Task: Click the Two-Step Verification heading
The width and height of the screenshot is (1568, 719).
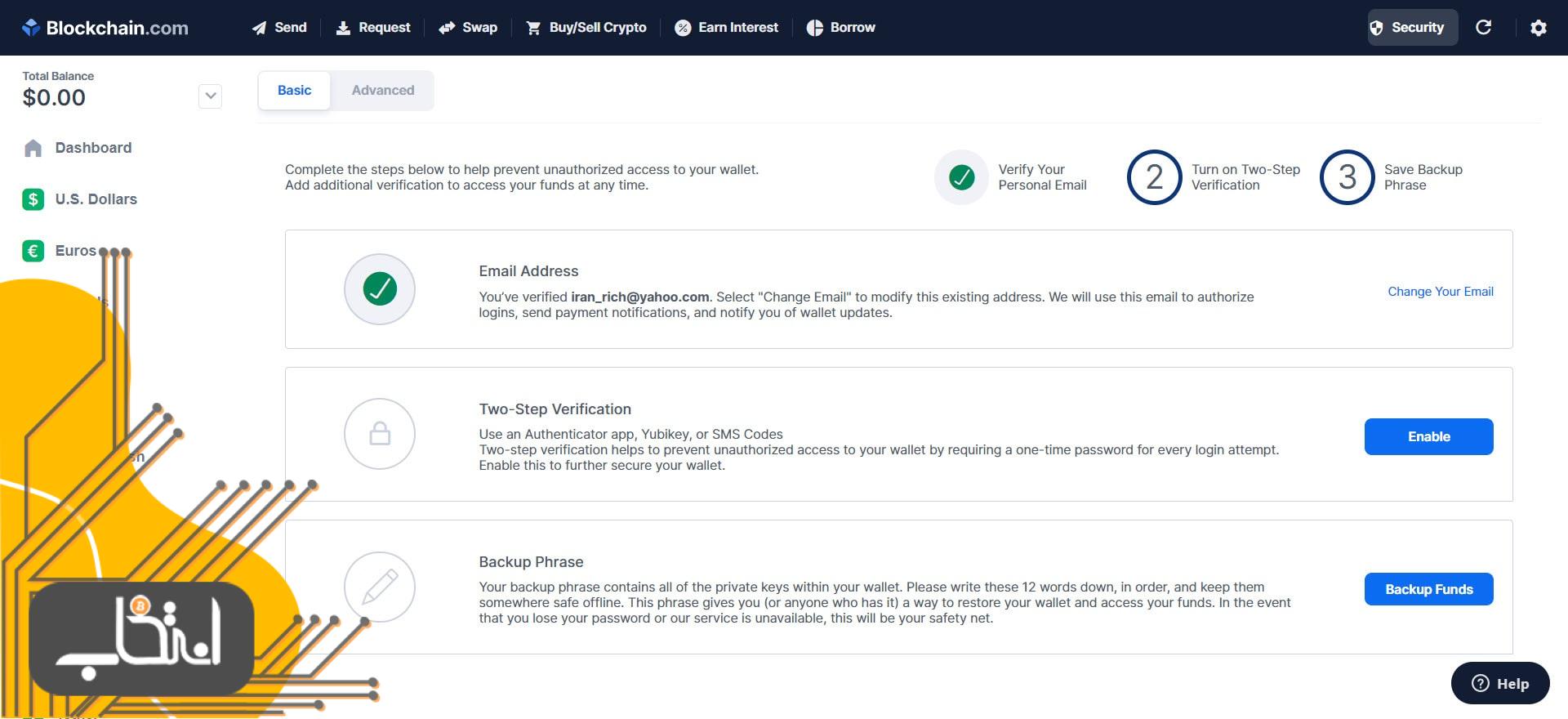Action: coord(555,409)
